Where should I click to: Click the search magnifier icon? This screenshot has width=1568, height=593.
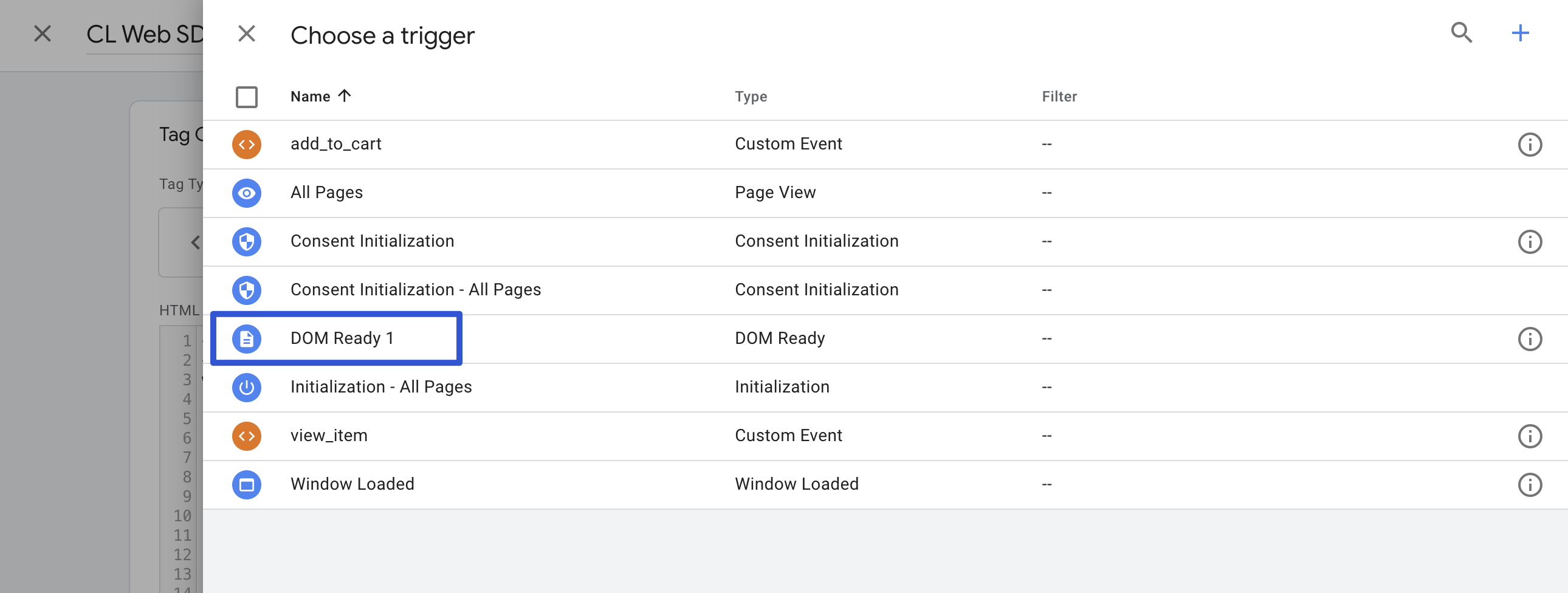point(1461,33)
